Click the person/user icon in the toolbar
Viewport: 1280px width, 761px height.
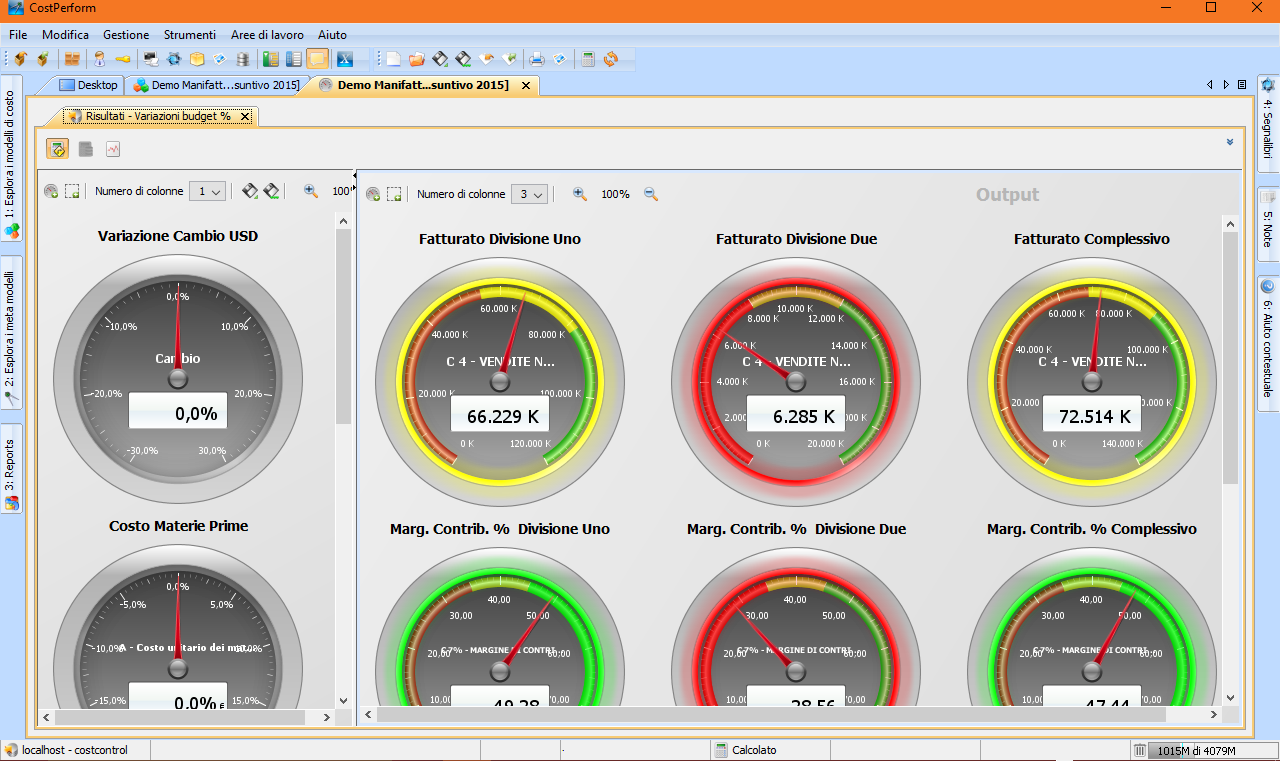pyautogui.click(x=99, y=59)
